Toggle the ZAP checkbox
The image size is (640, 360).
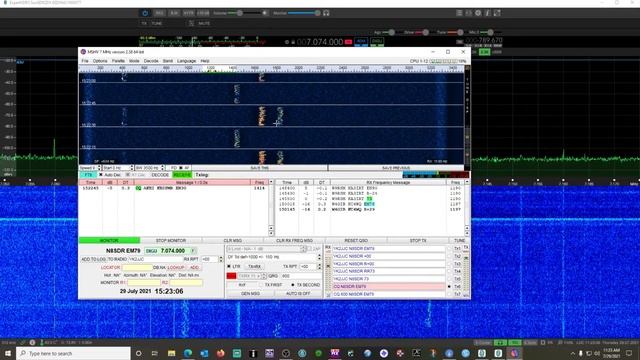click(310, 249)
